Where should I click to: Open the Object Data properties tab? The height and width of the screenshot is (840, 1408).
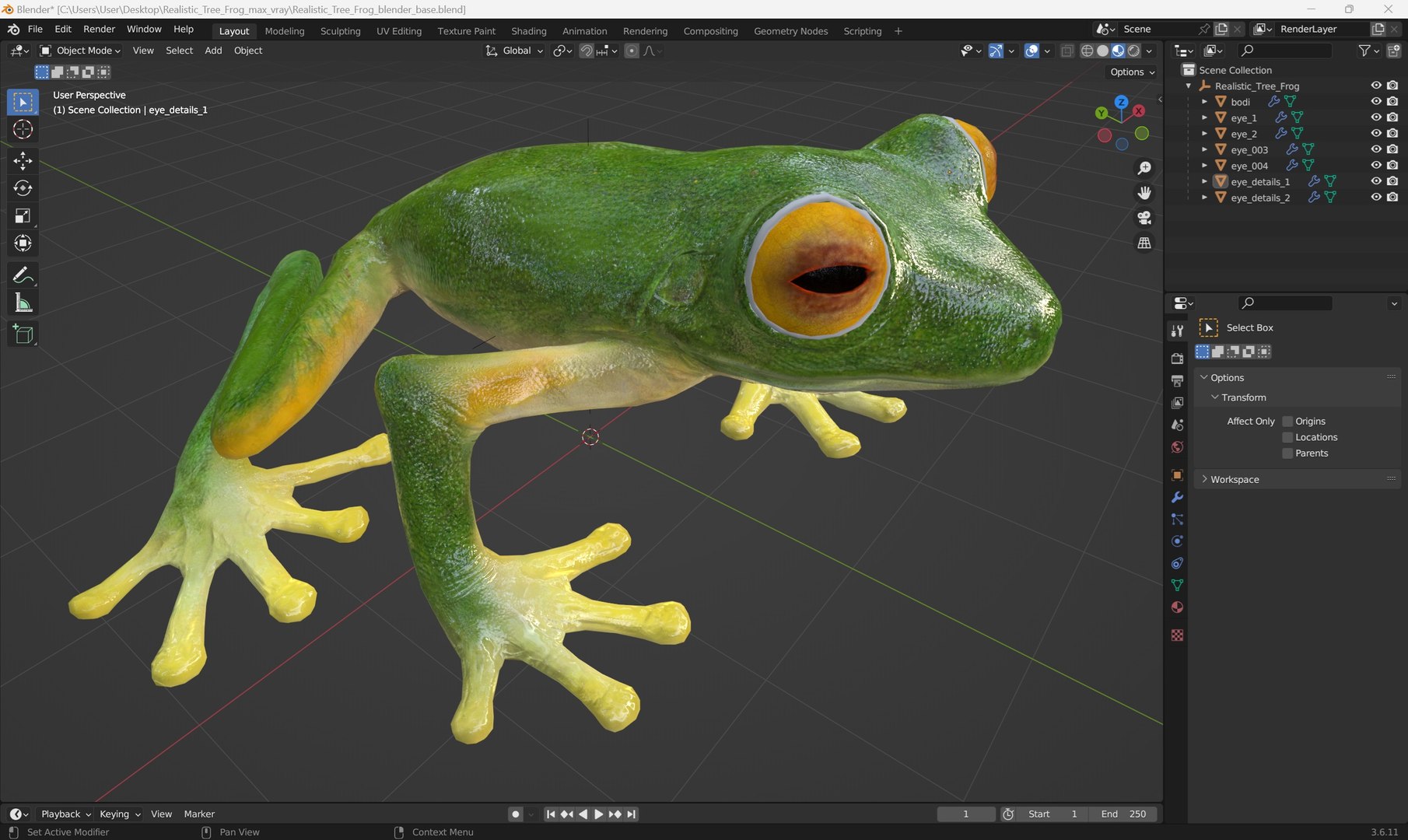1177,585
